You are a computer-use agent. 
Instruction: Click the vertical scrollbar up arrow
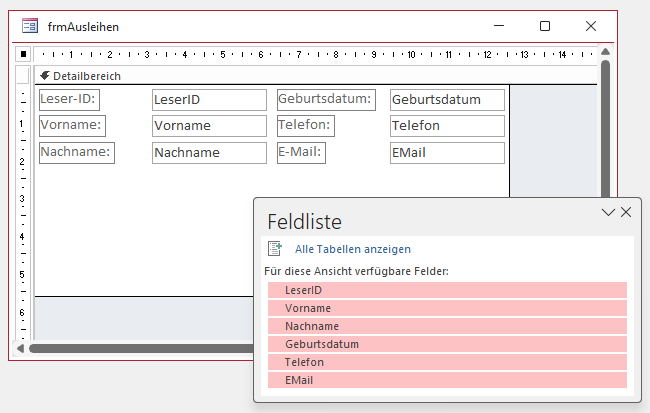click(605, 52)
